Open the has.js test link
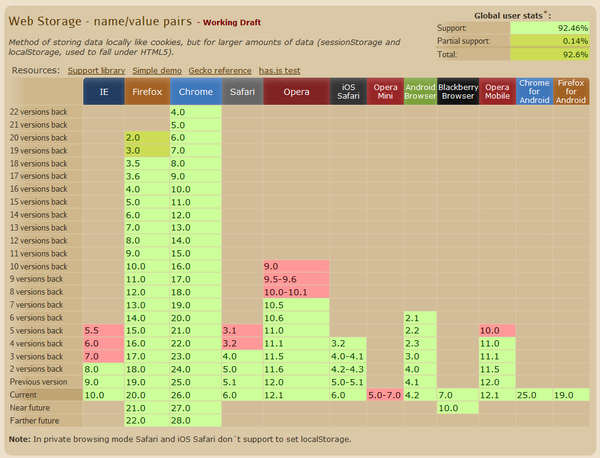Viewport: 600px width, 458px height. (x=279, y=71)
